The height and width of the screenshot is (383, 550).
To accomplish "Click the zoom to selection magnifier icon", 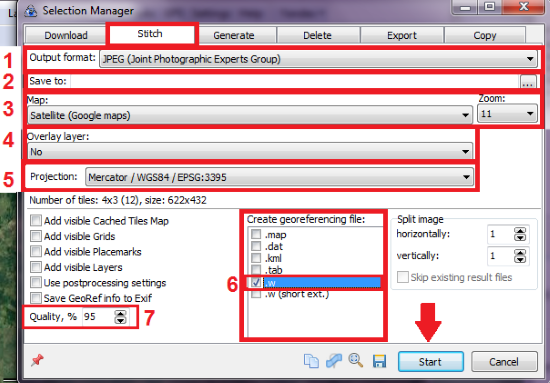I will [356, 361].
